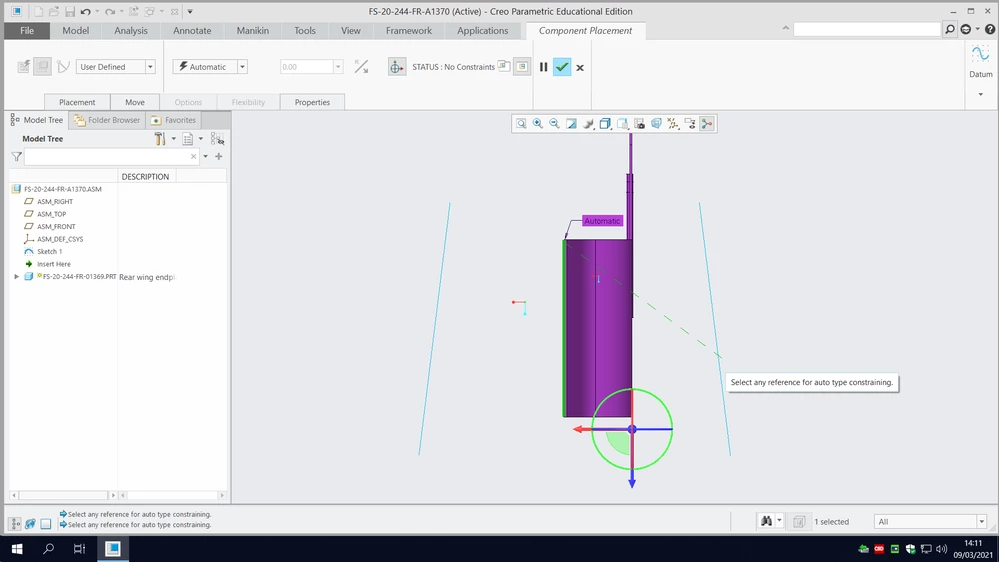The height and width of the screenshot is (562, 999).
Task: Click the camera snapshot view icon
Action: click(x=639, y=124)
